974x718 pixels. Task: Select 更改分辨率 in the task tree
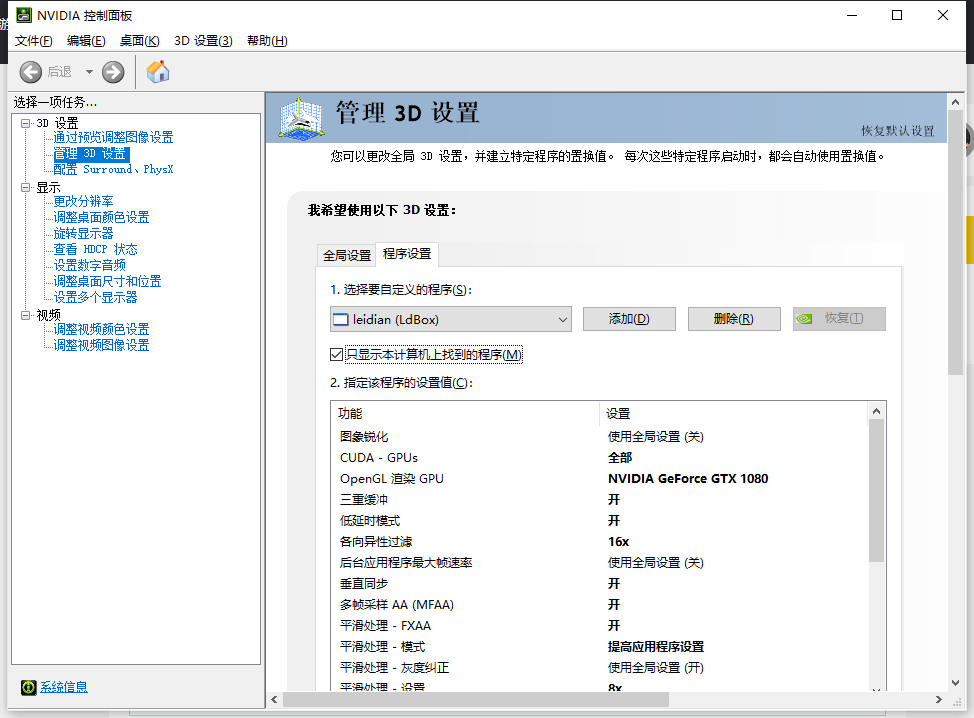coord(84,201)
